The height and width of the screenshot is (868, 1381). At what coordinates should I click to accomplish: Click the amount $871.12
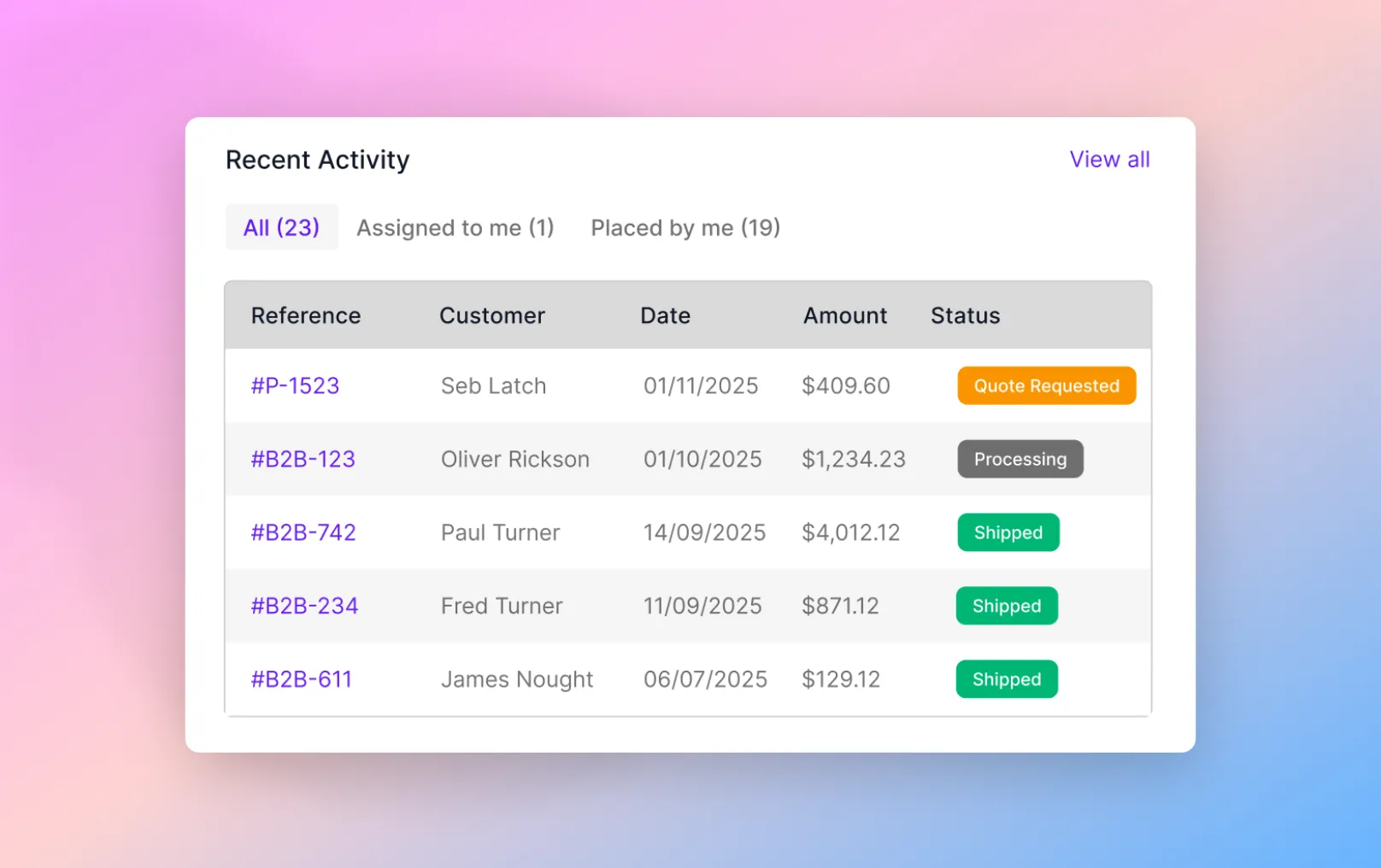[840, 607]
